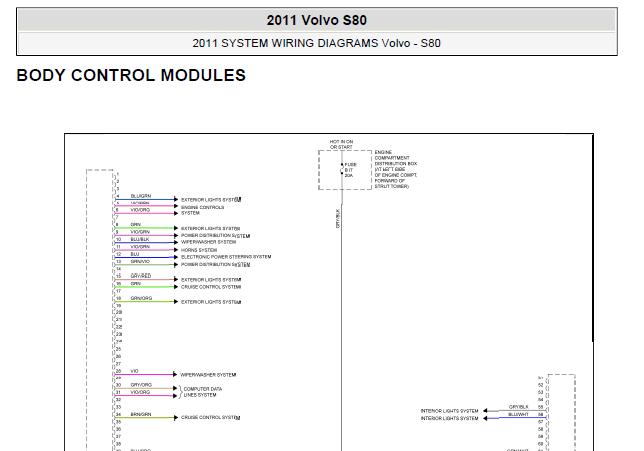This screenshot has width=644, height=451.
Task: Click pin number 1 on the left connector
Action: click(117, 174)
